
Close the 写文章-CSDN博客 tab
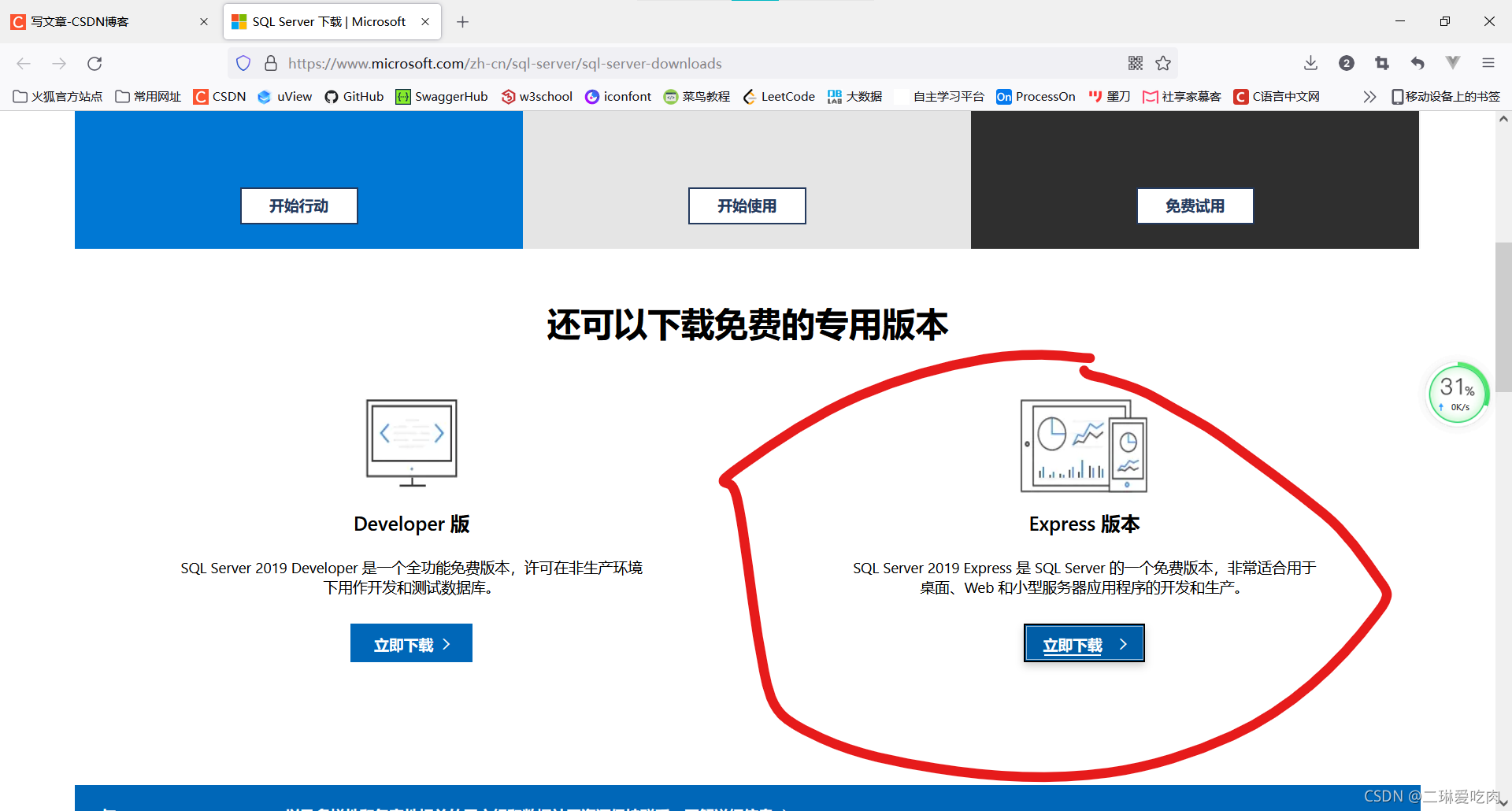[204, 22]
